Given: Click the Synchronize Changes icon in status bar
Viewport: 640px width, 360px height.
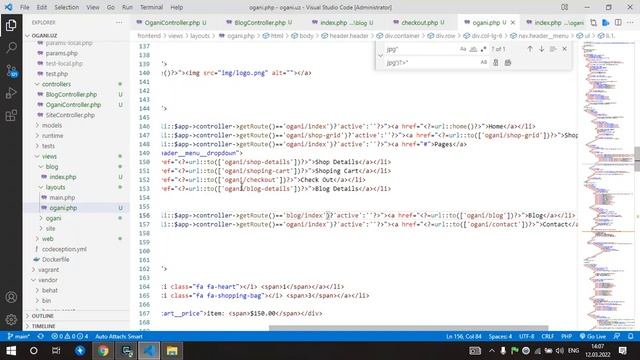Looking at the screenshot, I should click(x=40, y=336).
